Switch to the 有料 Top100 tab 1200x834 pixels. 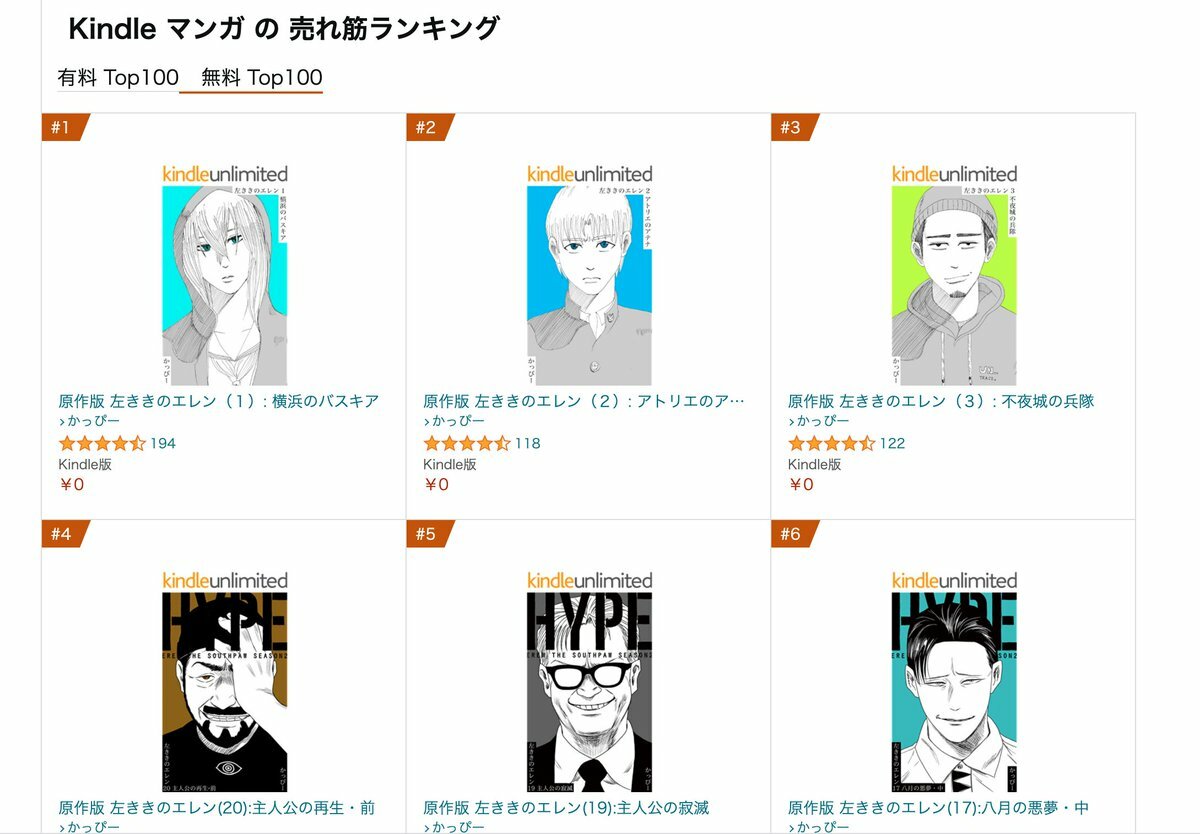point(118,78)
